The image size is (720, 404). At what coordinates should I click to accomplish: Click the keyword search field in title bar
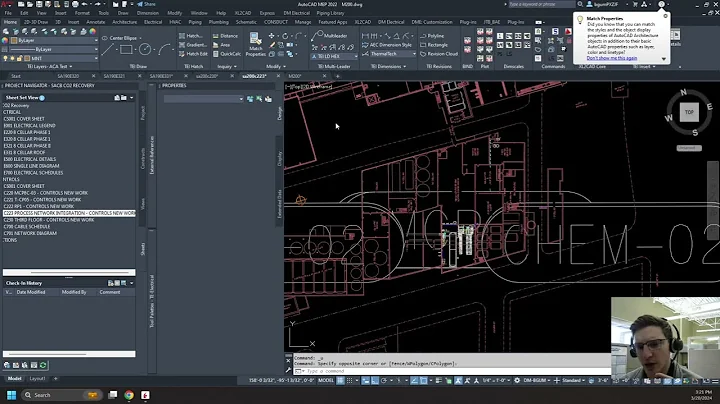(541, 4)
